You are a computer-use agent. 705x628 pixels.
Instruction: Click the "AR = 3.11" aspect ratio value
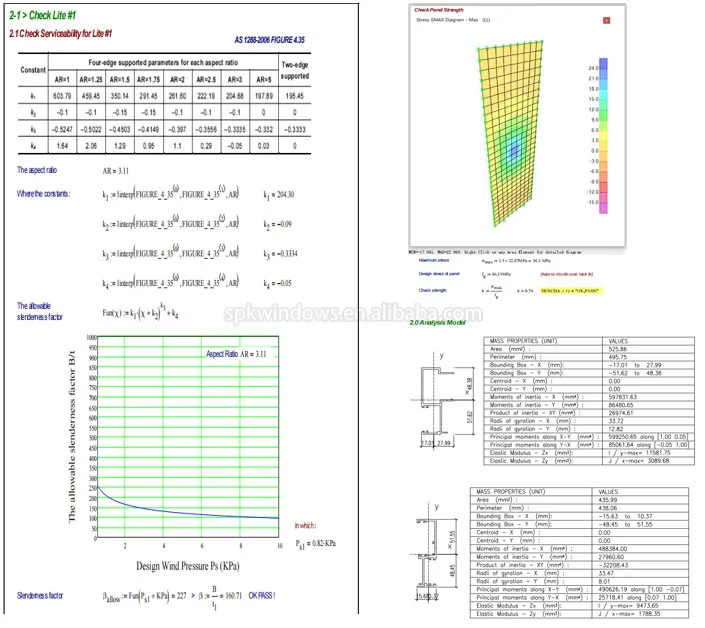coord(116,171)
